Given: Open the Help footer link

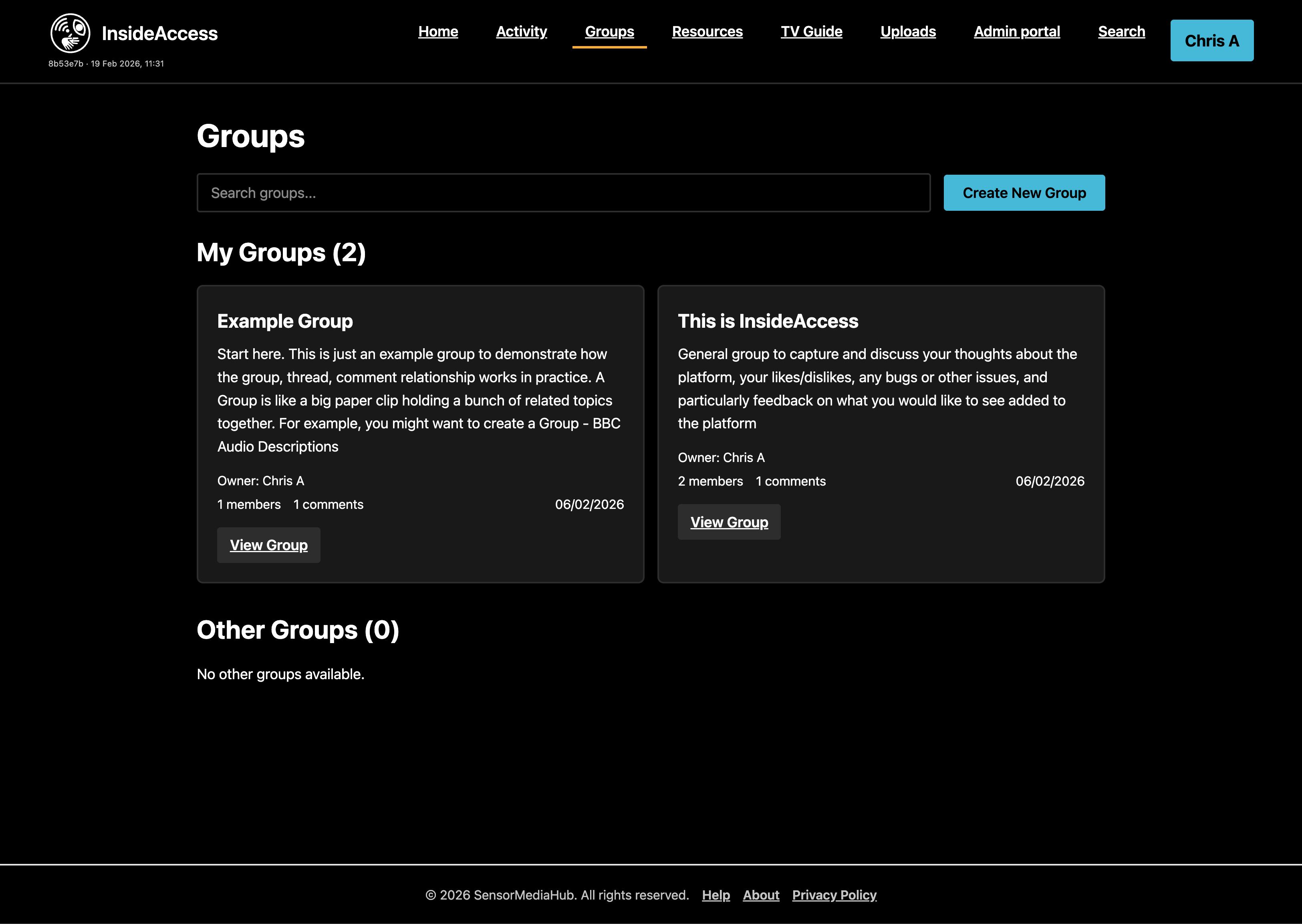Looking at the screenshot, I should (716, 894).
